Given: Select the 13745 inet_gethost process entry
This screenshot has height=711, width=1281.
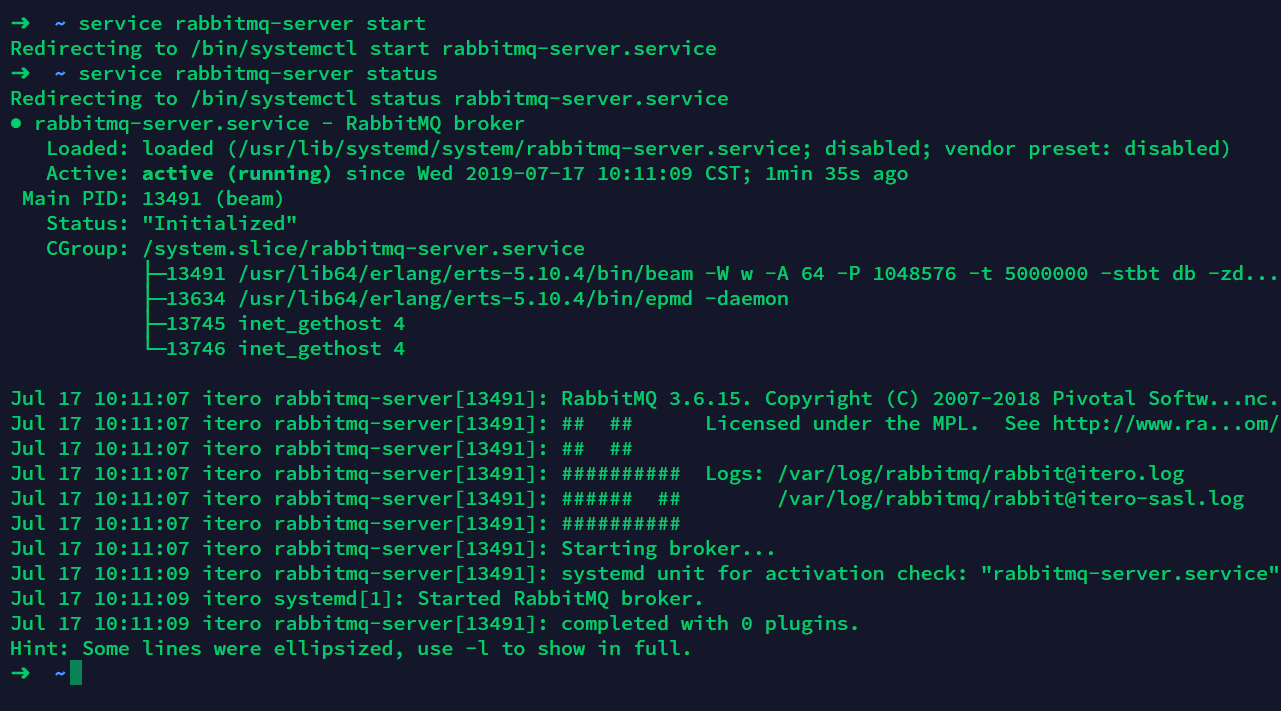Looking at the screenshot, I should [285, 324].
